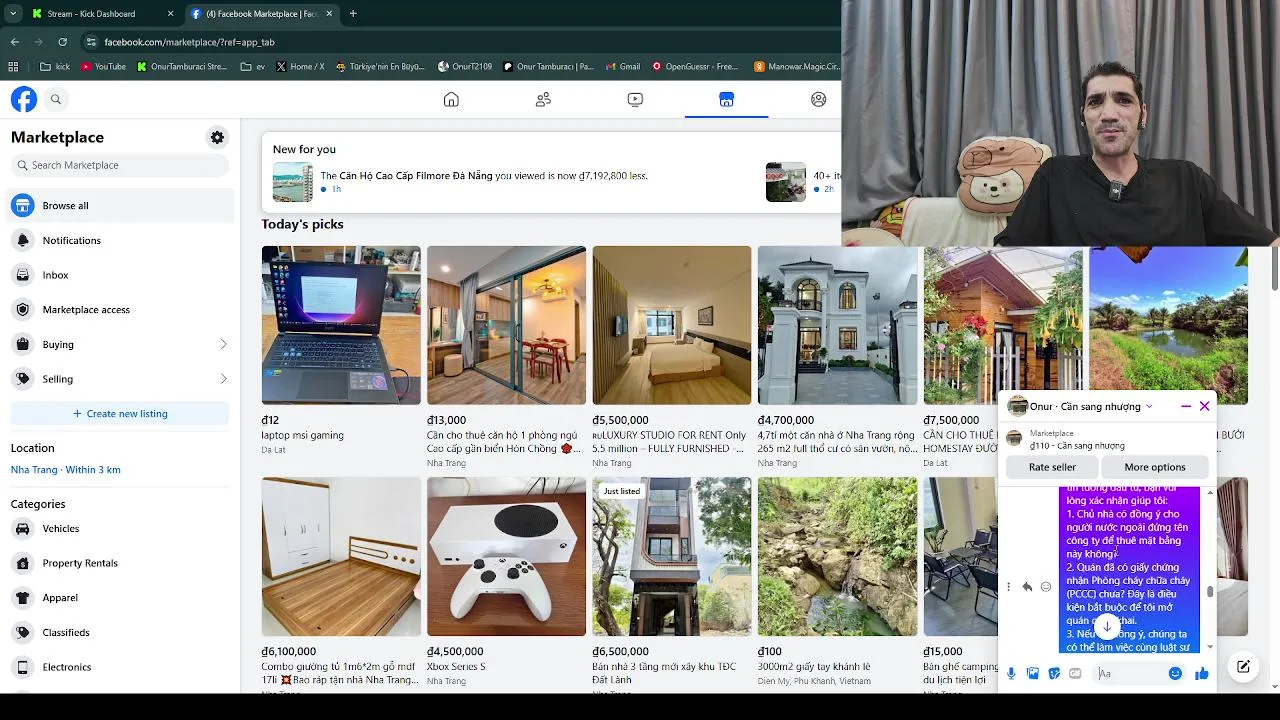1280x720 pixels.
Task: Open the YouTube bookmark
Action: [x=103, y=67]
